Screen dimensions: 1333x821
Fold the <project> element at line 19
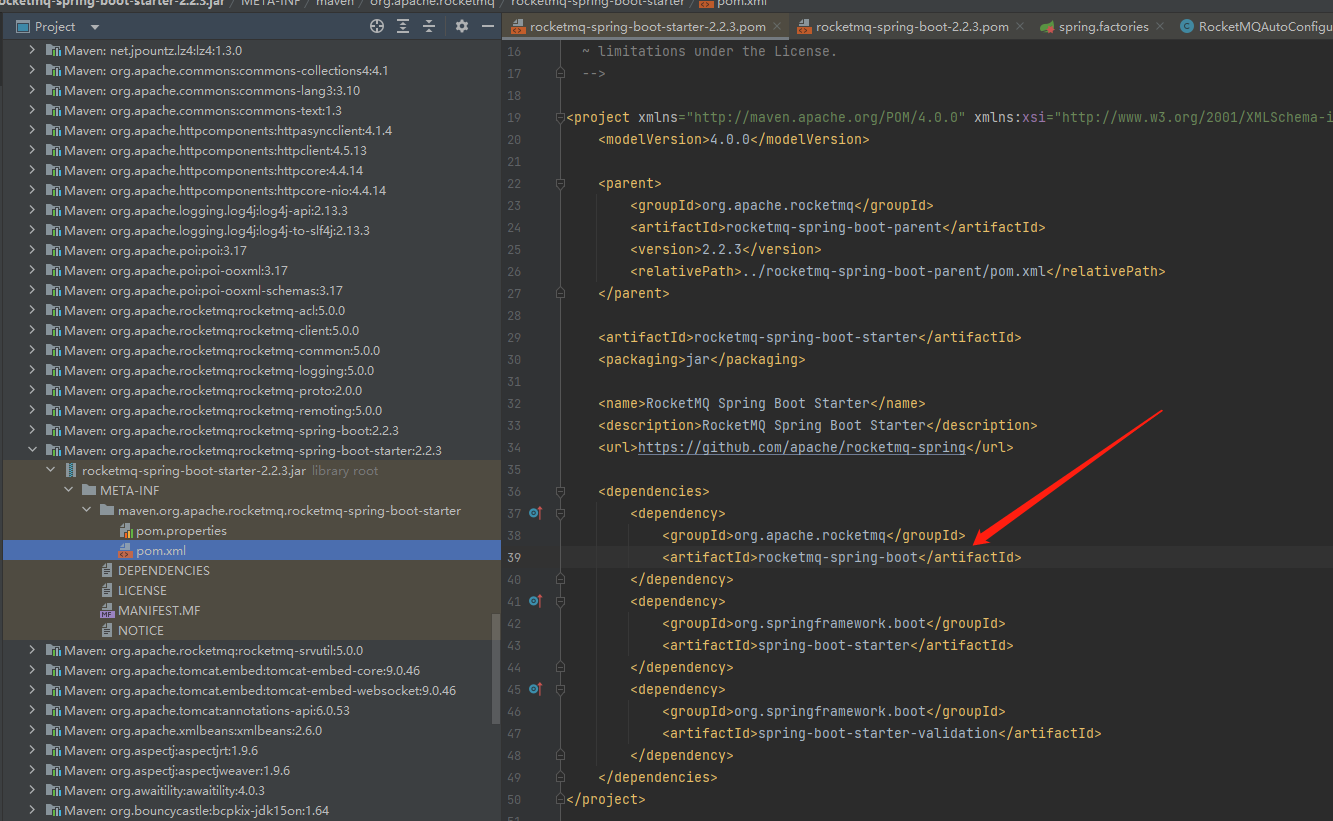click(x=559, y=117)
